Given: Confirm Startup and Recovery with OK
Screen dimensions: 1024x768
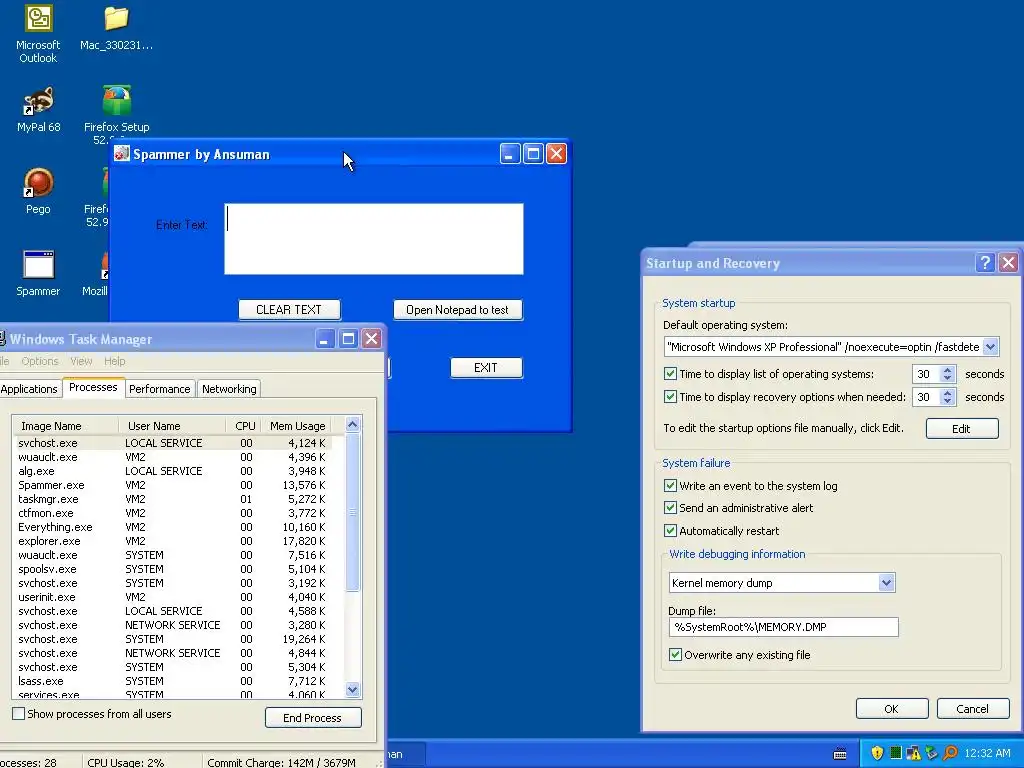Looking at the screenshot, I should pos(891,709).
